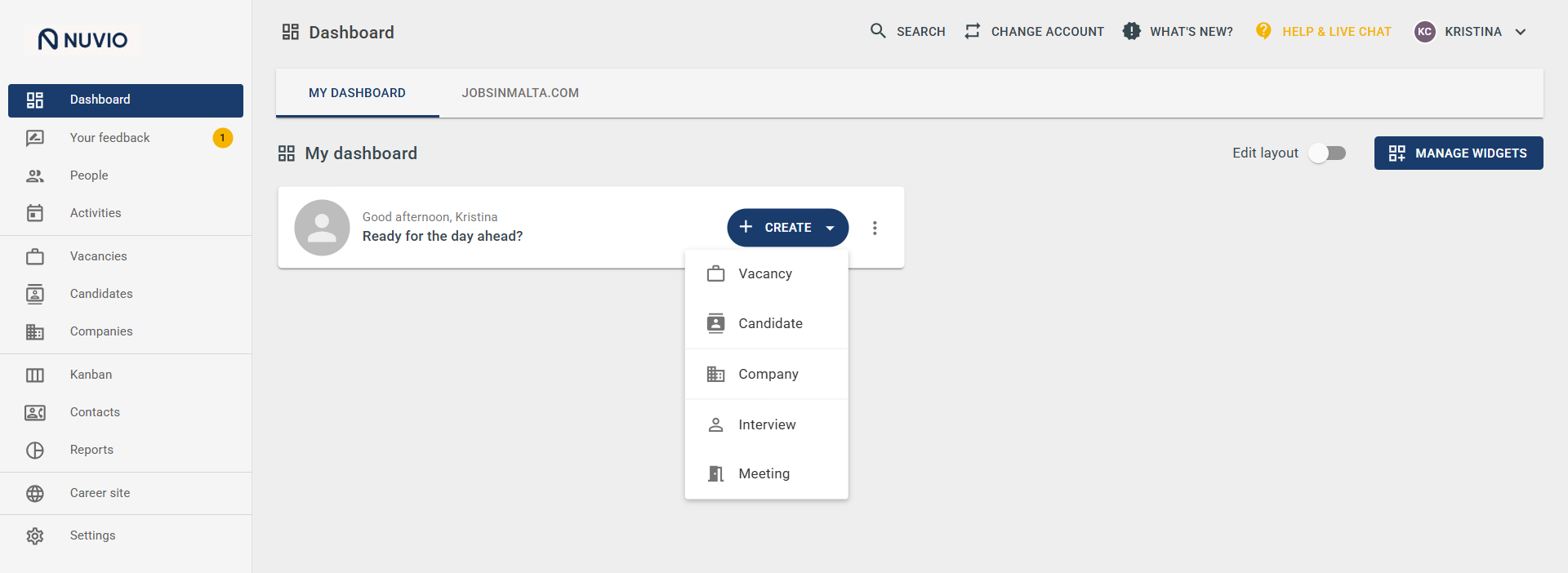Select Interview from the Create menu
The image size is (1568, 573).
pyautogui.click(x=767, y=424)
